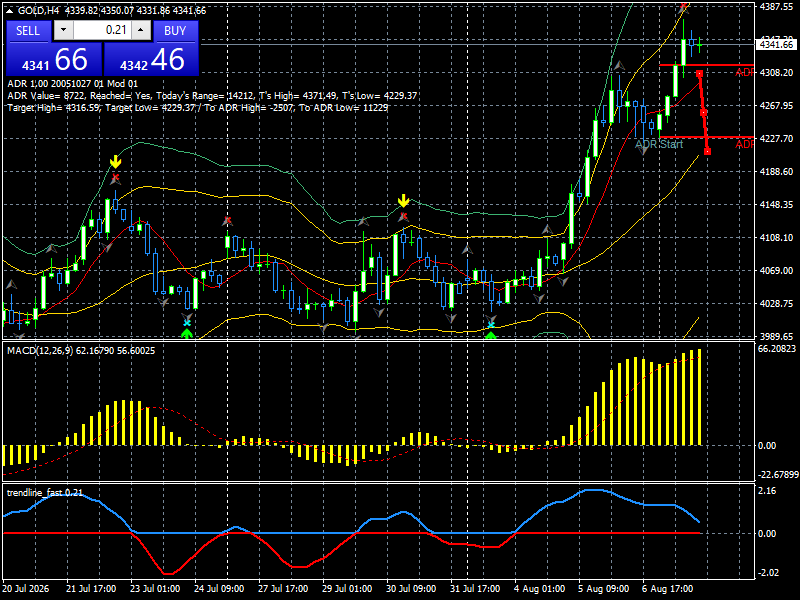800x600 pixels.
Task: Select the green up arrow near 24 Jul low
Action: click(x=187, y=334)
